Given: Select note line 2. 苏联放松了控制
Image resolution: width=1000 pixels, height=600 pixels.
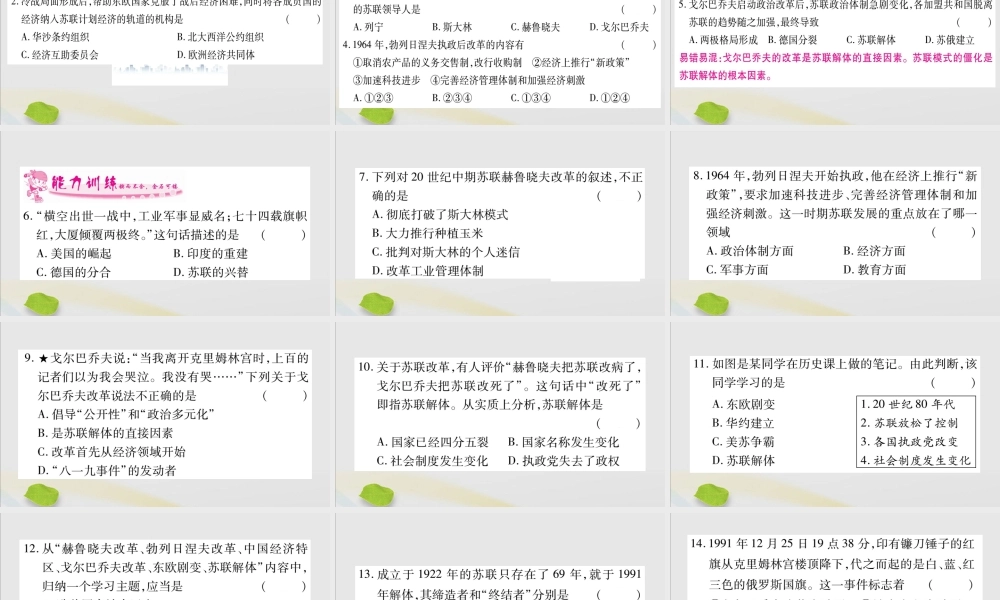Looking at the screenshot, I should click(909, 423).
